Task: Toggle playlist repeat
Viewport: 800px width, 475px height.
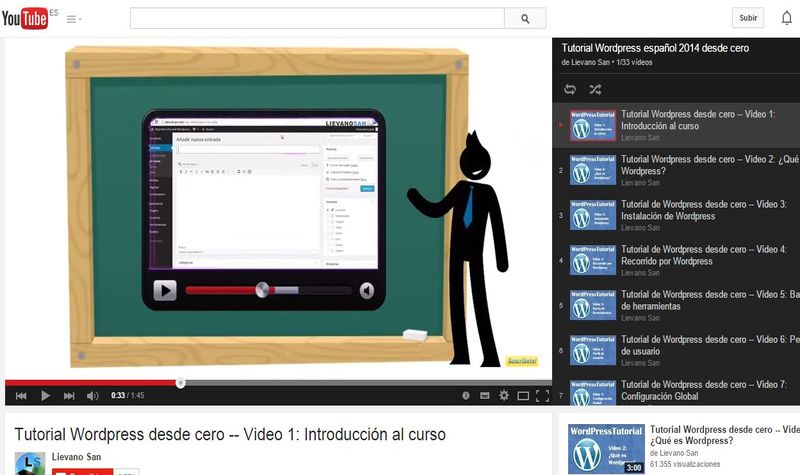Action: (x=570, y=89)
